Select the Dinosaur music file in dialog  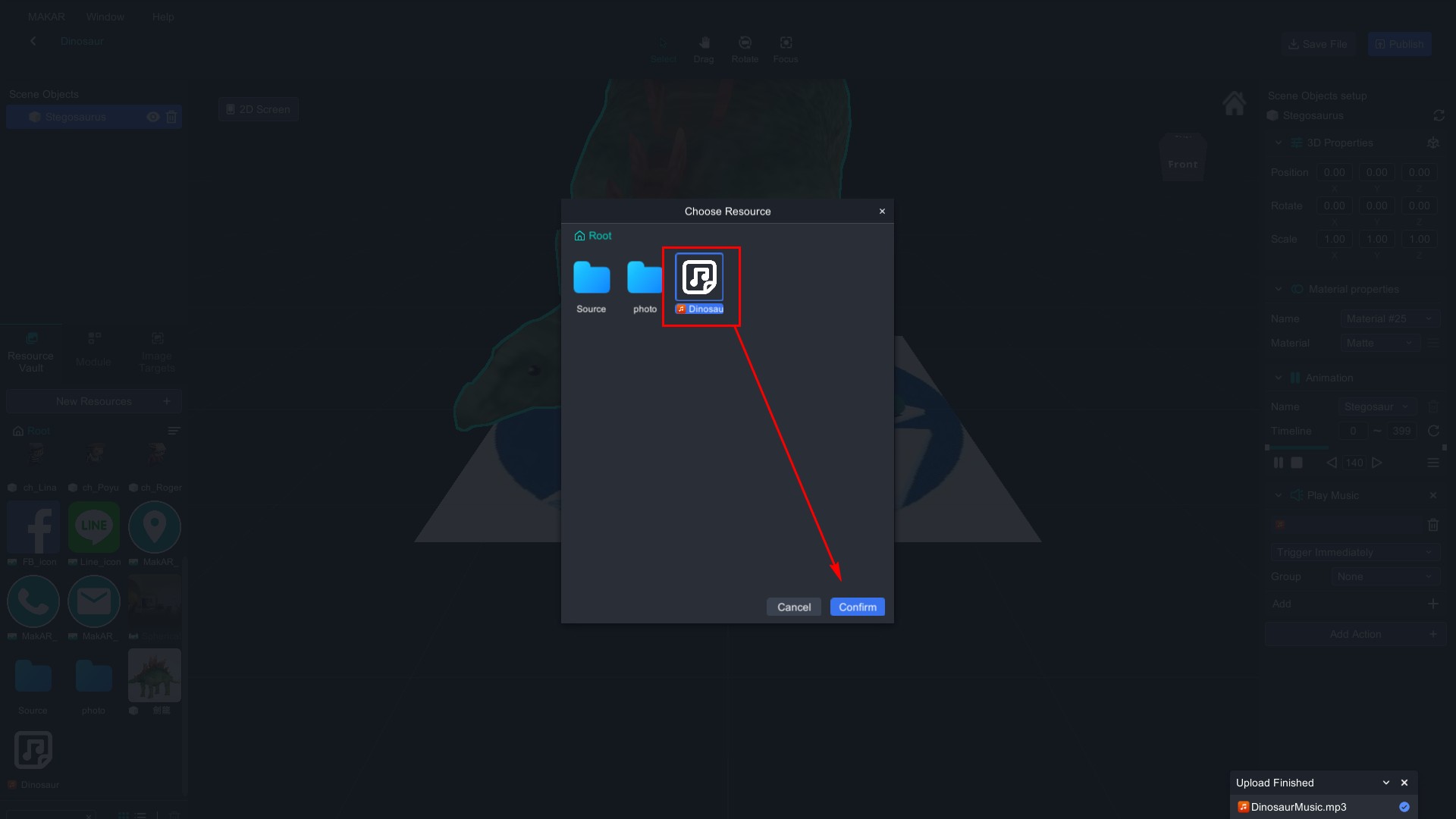699,278
